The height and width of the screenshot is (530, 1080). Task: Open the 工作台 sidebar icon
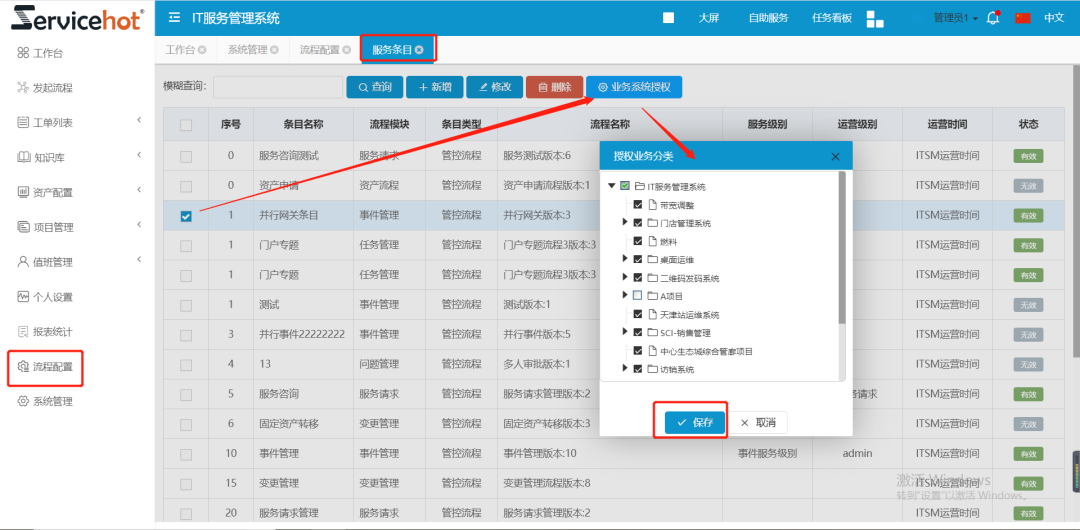click(23, 53)
